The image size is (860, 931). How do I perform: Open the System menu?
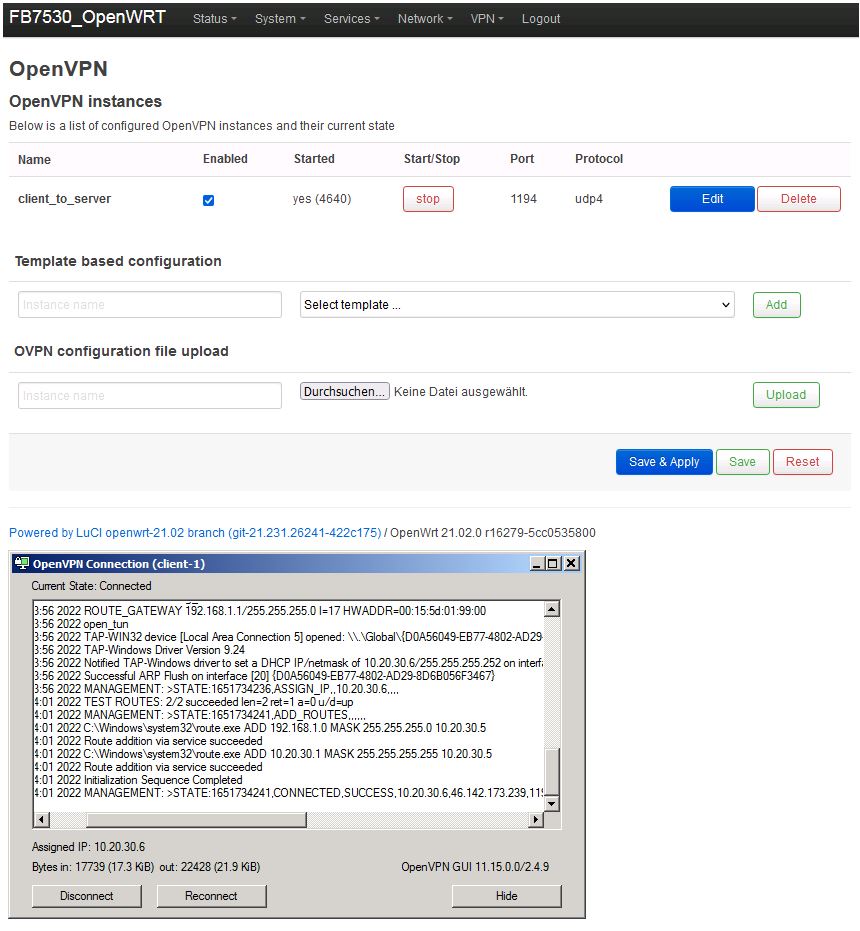pos(280,19)
